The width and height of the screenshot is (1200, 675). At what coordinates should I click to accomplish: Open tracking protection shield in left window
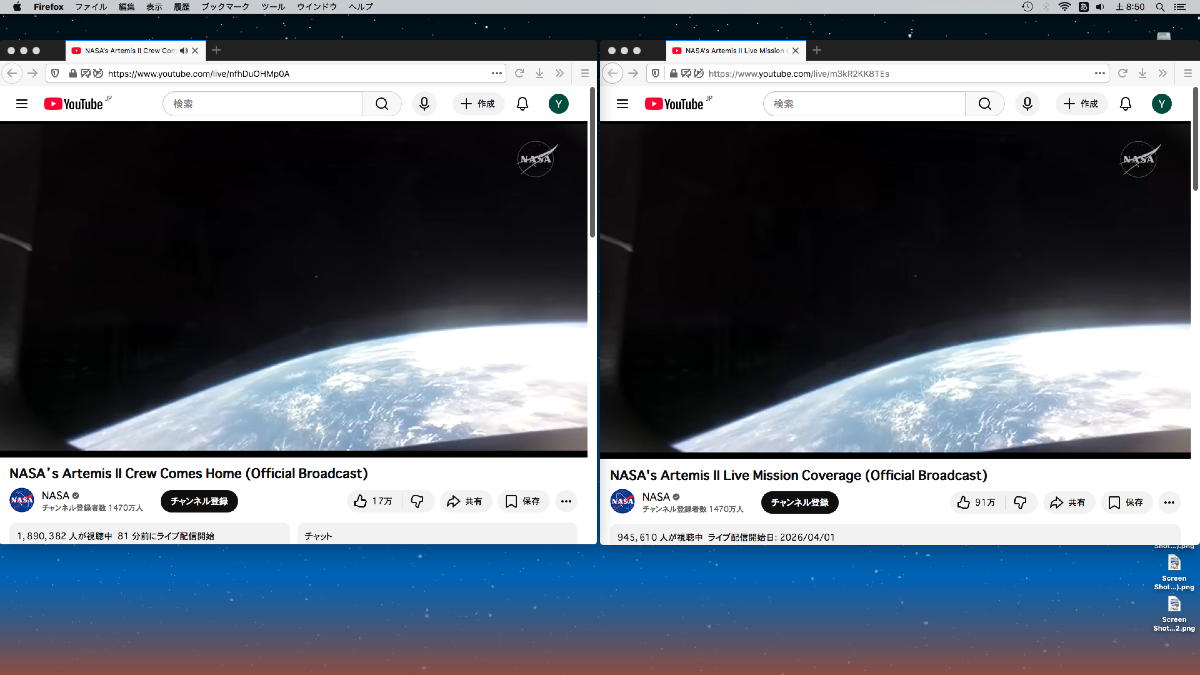pyautogui.click(x=55, y=73)
